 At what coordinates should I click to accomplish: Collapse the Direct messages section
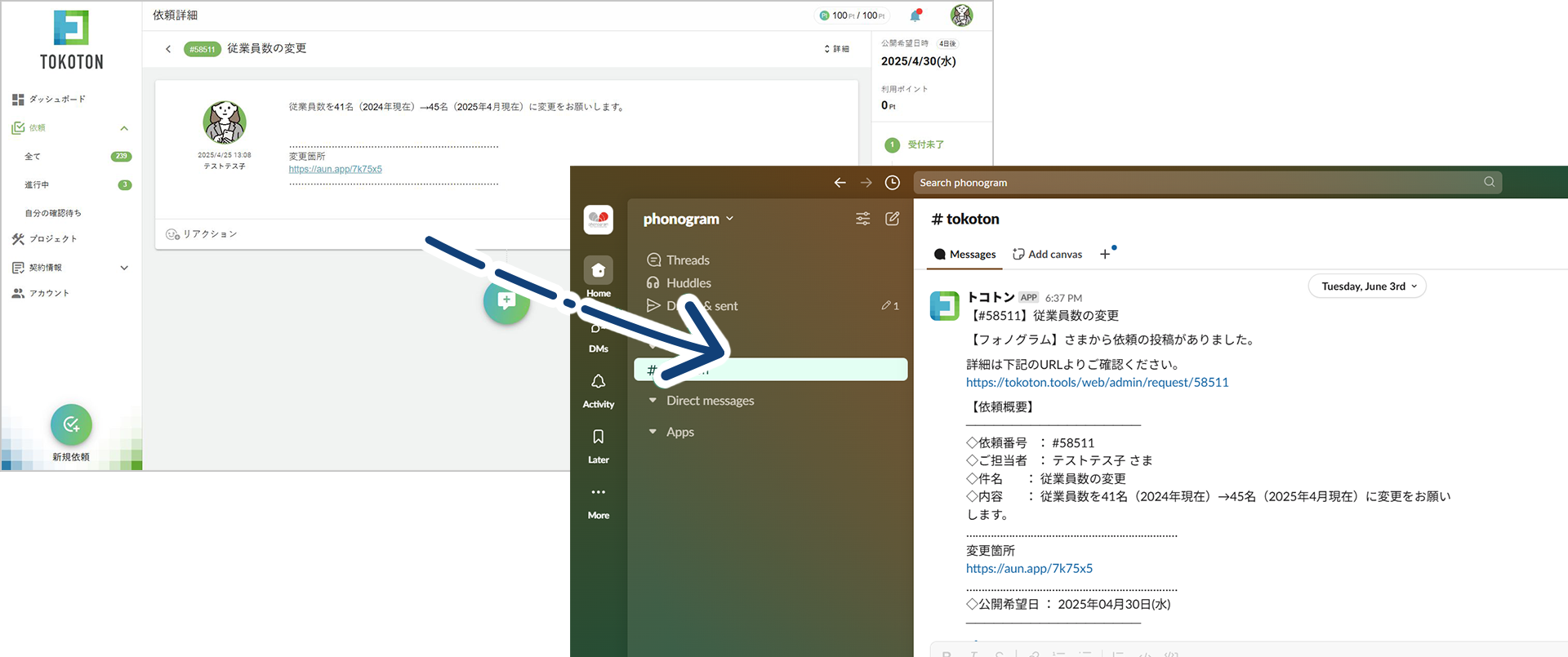point(653,401)
